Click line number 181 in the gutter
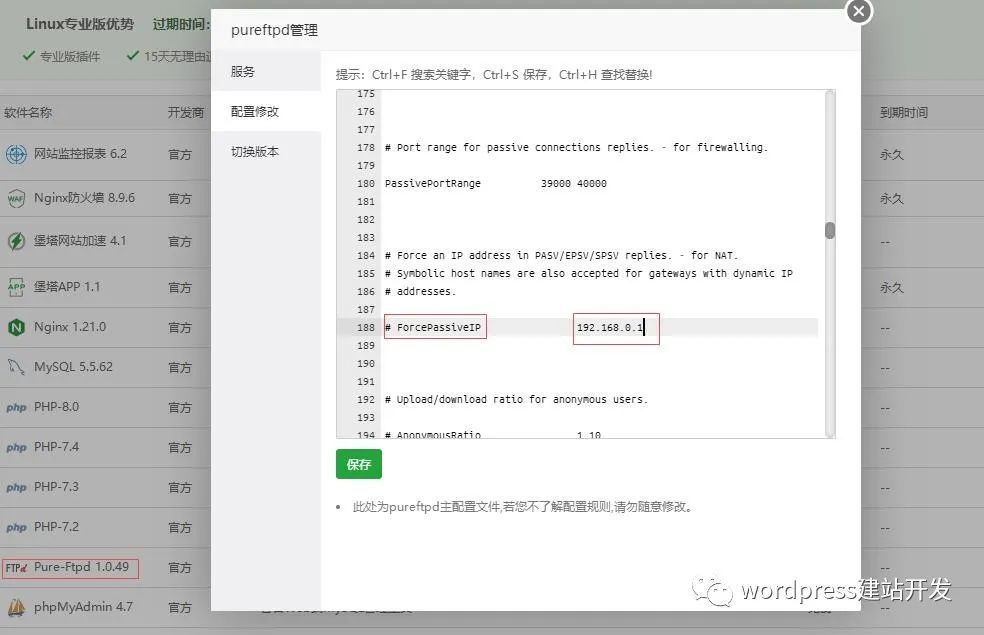The width and height of the screenshot is (984, 635). pyautogui.click(x=366, y=202)
